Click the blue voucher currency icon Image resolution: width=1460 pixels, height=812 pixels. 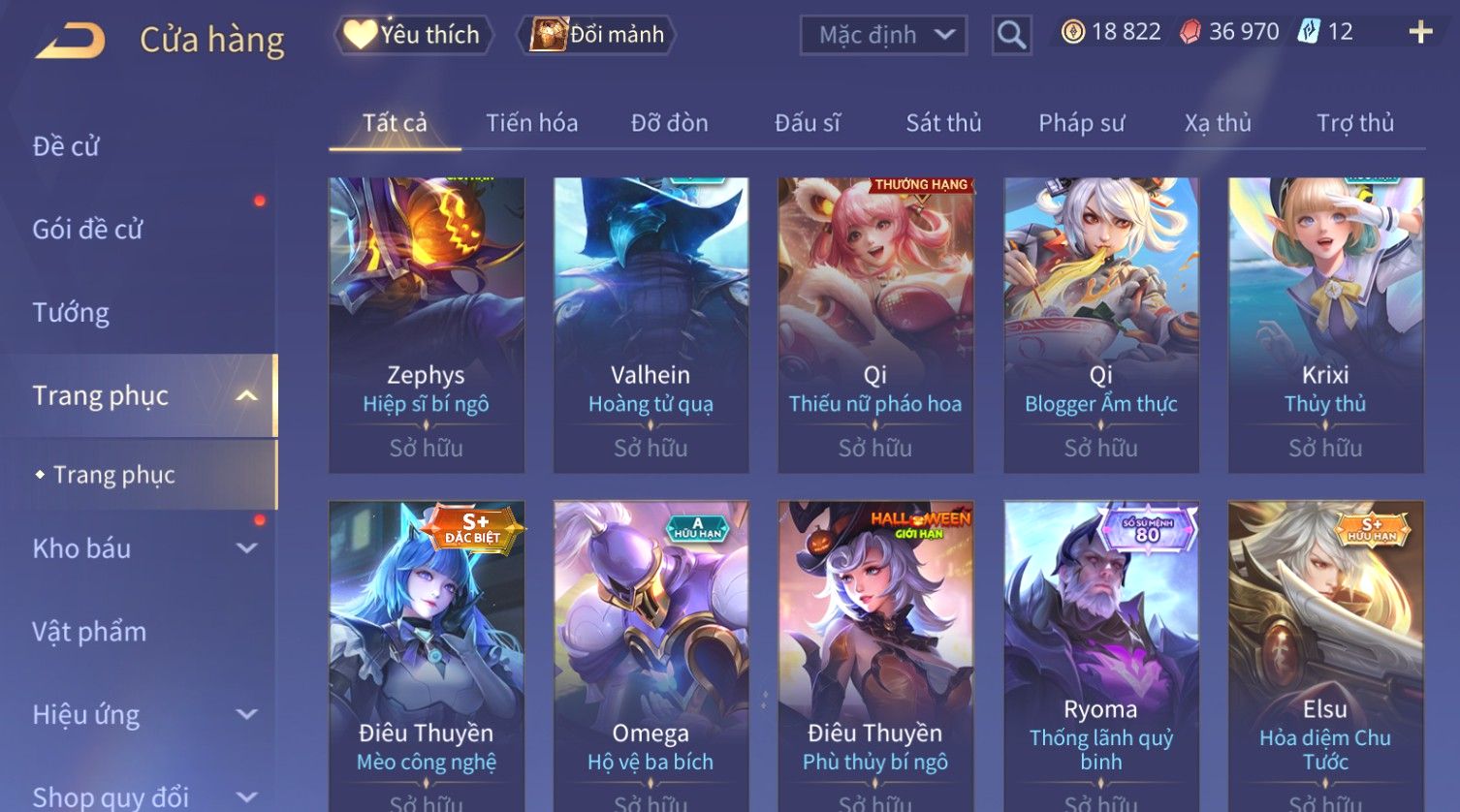click(x=1310, y=32)
